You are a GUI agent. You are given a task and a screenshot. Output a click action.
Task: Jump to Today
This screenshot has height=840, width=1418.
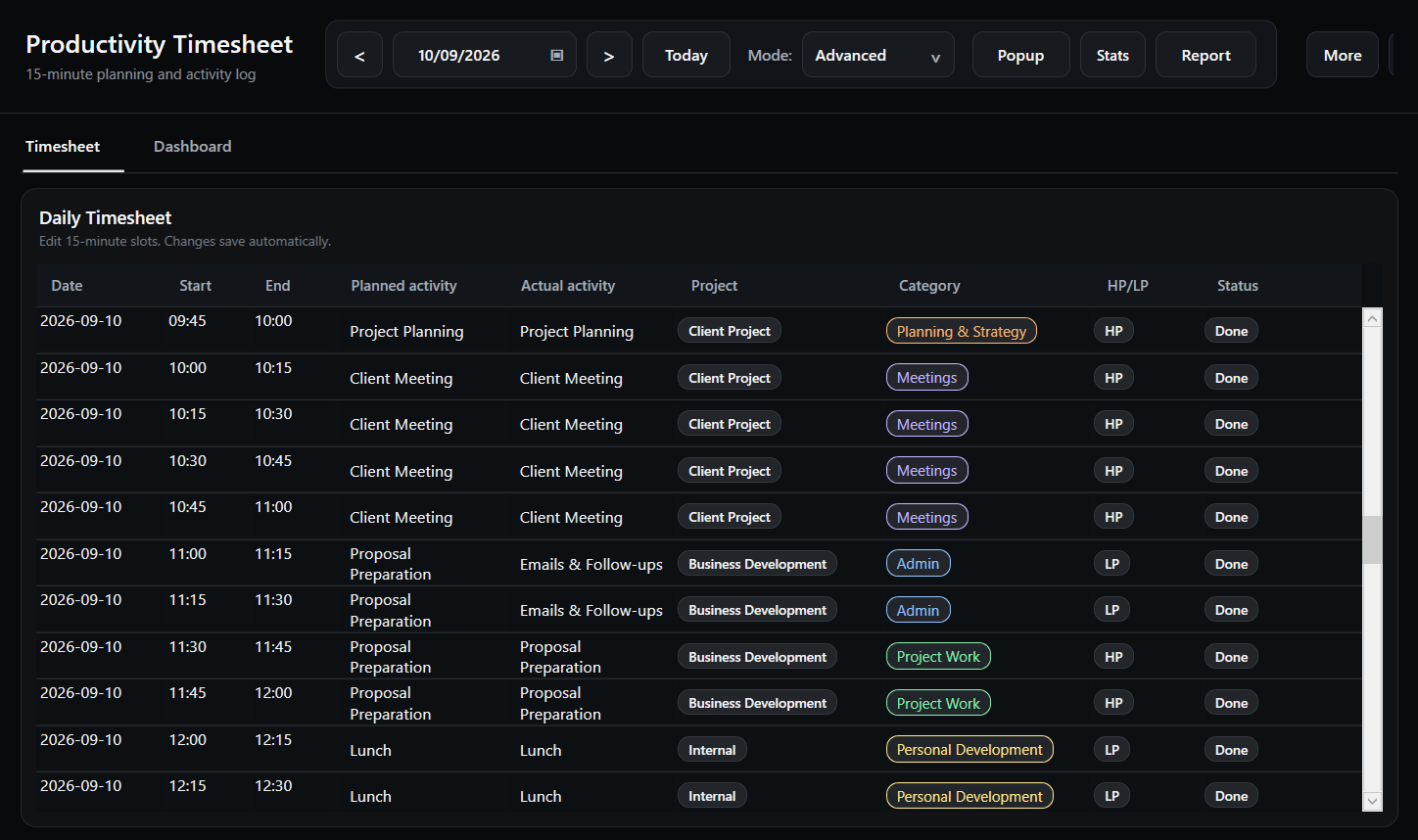pos(686,55)
